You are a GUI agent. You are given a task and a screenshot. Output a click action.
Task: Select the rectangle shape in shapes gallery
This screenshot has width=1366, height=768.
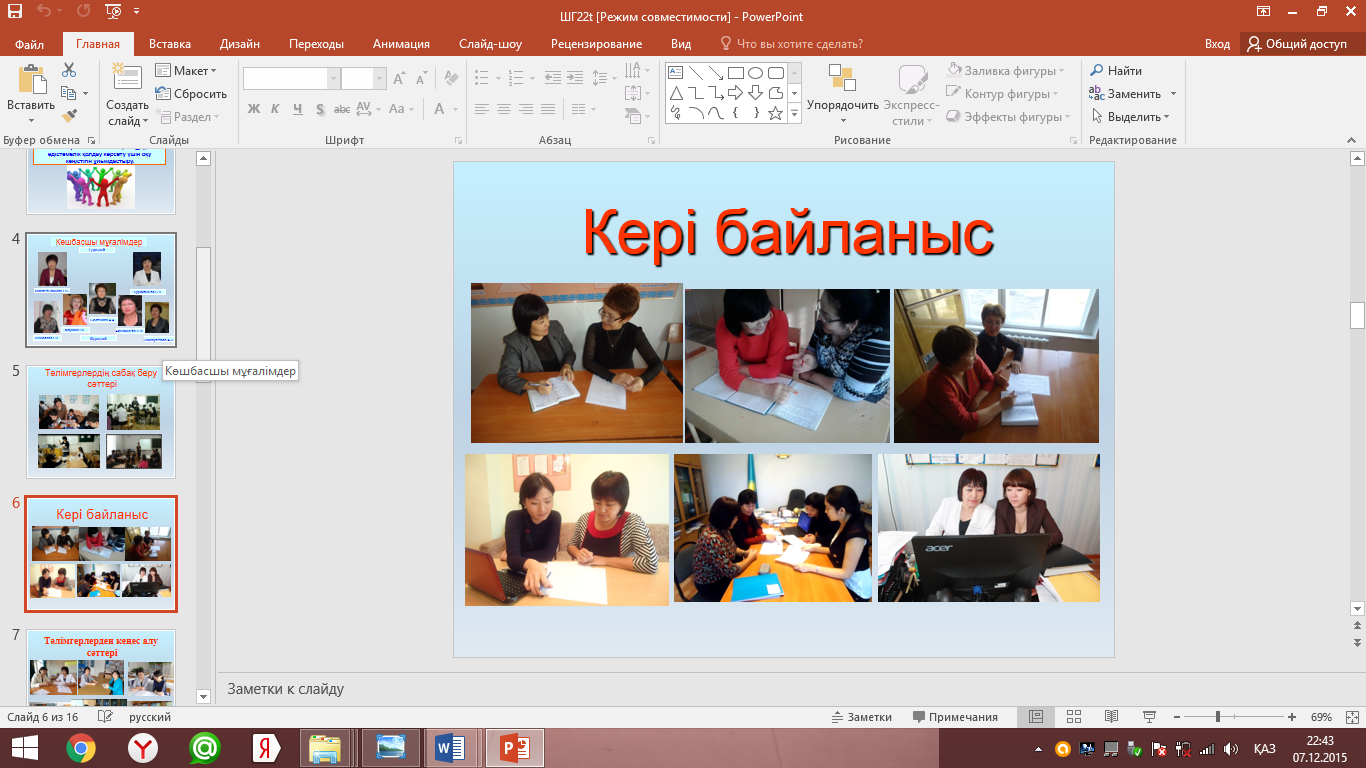[x=735, y=73]
